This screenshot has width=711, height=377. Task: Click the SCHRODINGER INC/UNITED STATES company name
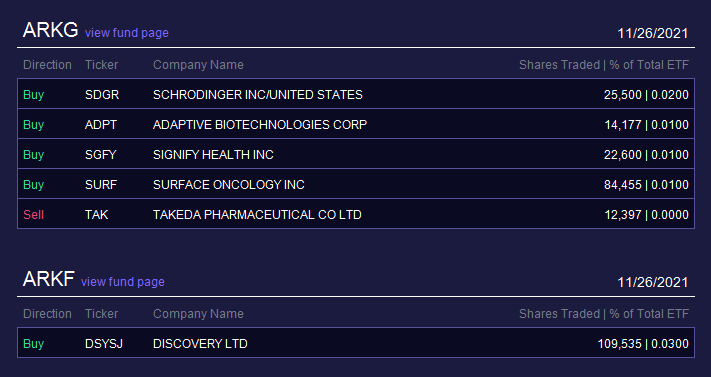pos(258,94)
